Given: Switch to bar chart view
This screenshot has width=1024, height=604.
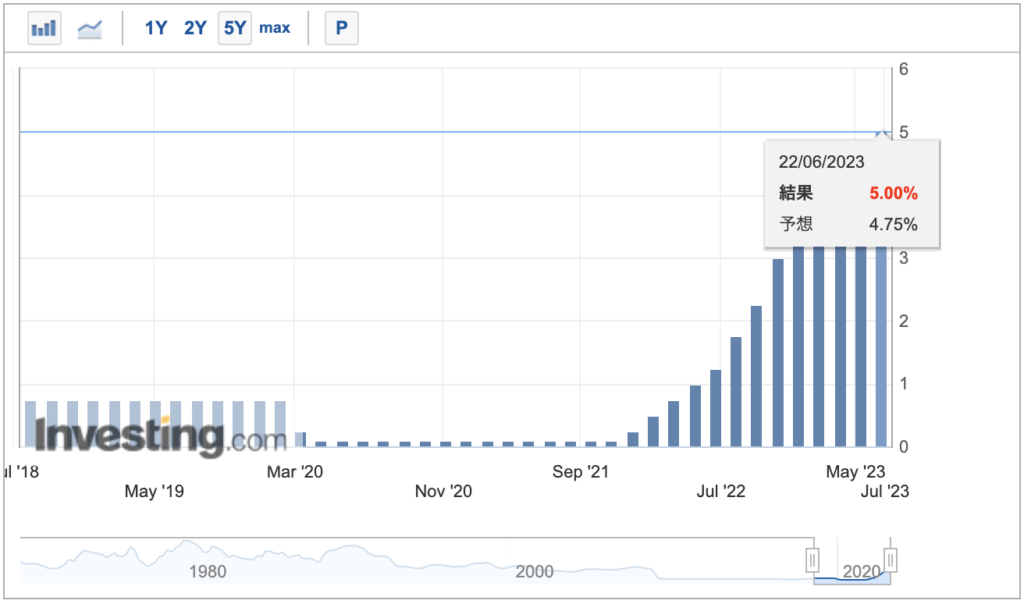Looking at the screenshot, I should pos(44,28).
